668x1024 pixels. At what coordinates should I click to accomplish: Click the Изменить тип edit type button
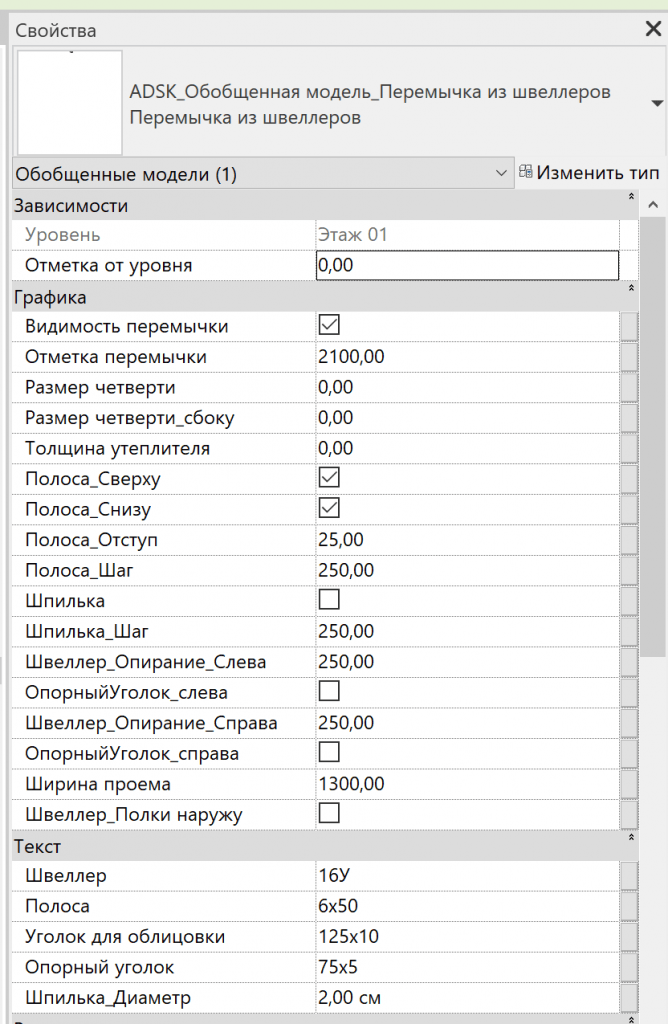coord(589,173)
